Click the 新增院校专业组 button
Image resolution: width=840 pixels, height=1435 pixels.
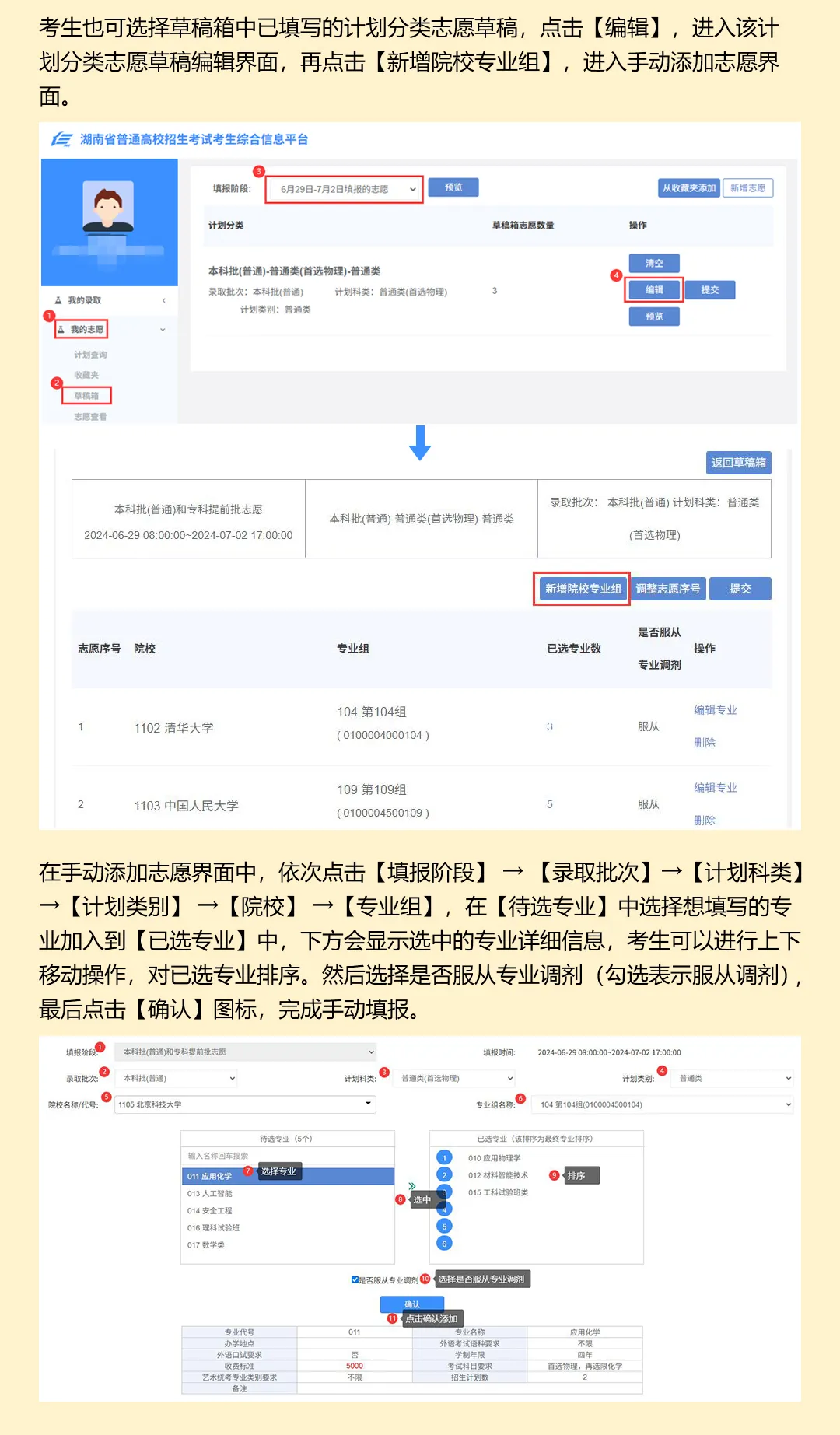click(583, 589)
